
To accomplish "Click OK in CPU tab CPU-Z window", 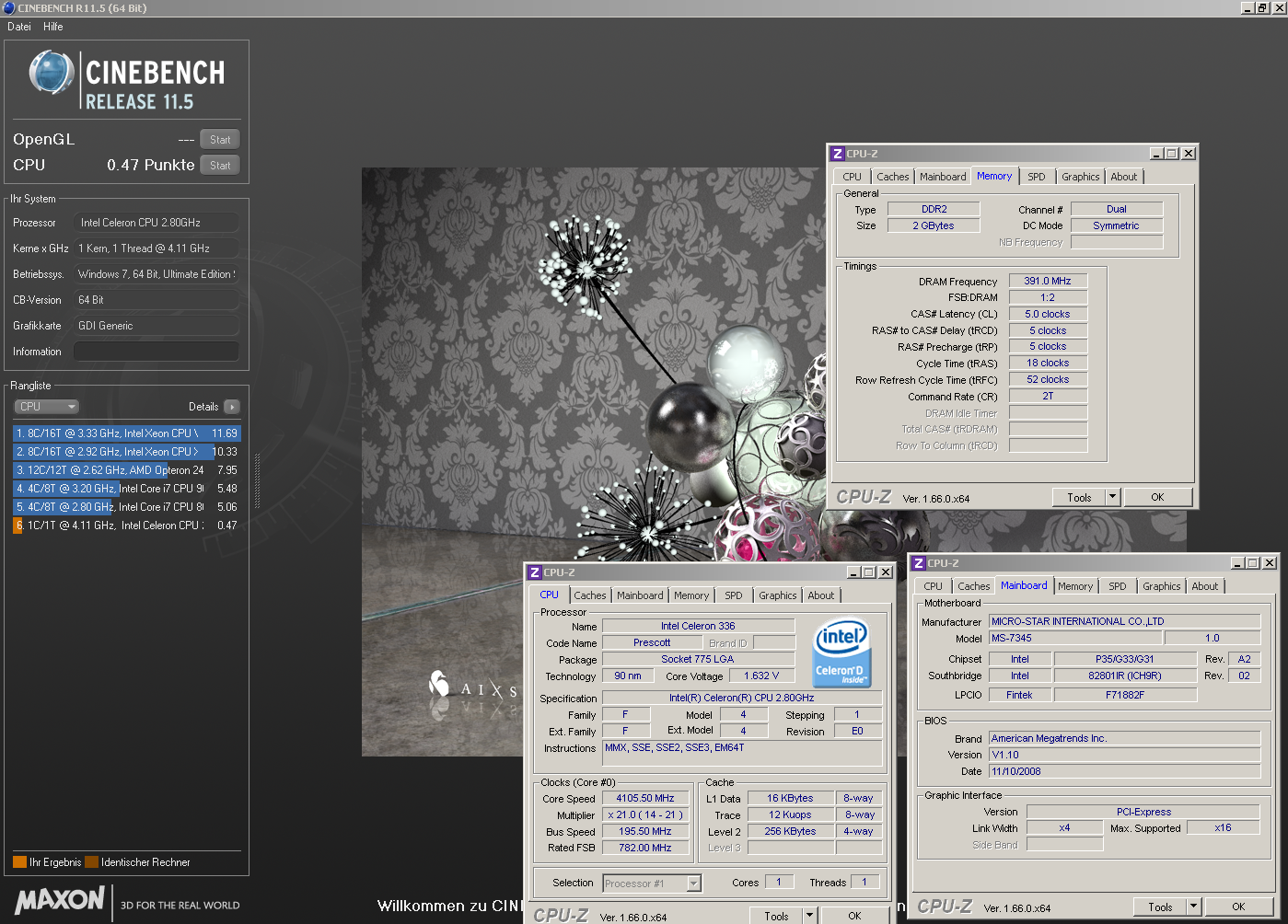I will click(854, 916).
